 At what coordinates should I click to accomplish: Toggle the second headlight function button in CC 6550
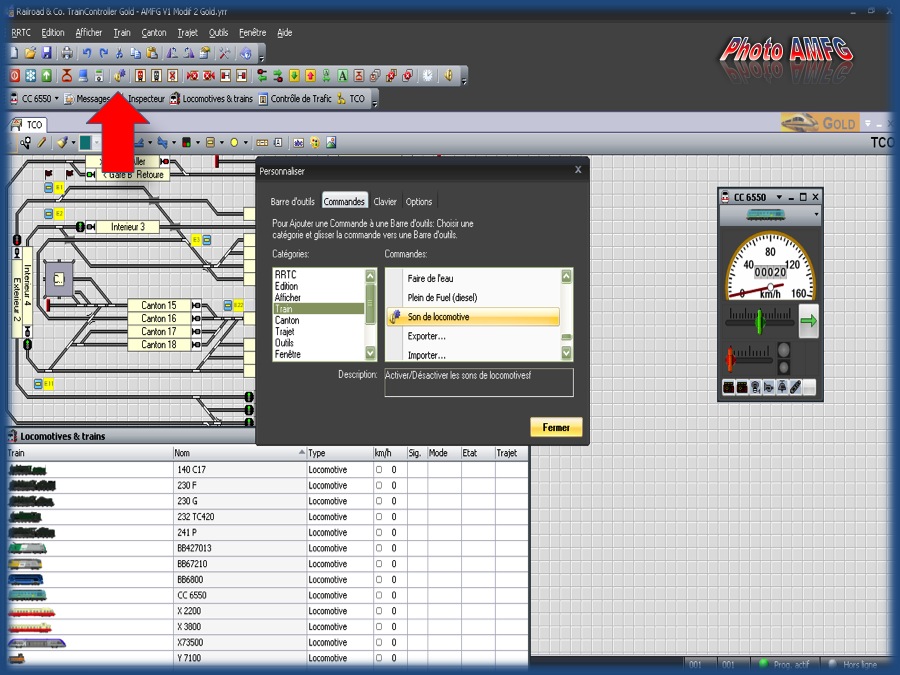point(742,387)
